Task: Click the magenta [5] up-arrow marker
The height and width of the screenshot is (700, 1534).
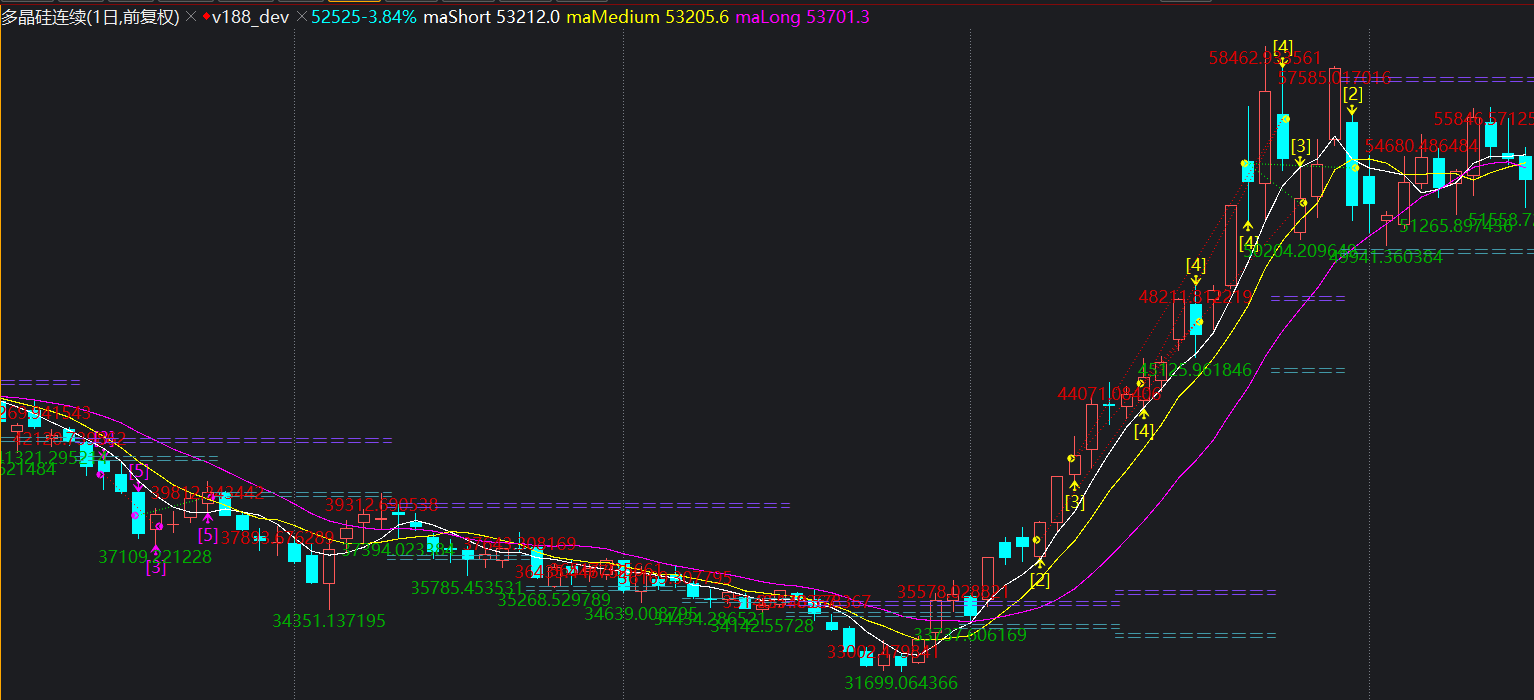Action: pos(207,534)
